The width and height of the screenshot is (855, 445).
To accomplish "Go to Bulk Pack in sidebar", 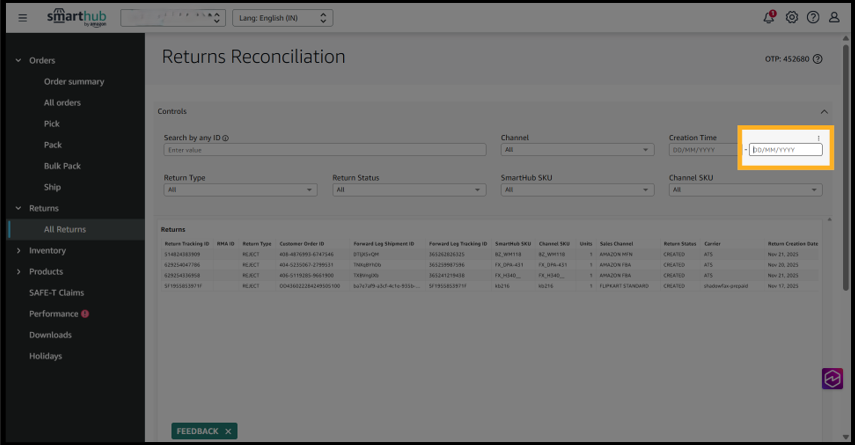I will point(62,166).
